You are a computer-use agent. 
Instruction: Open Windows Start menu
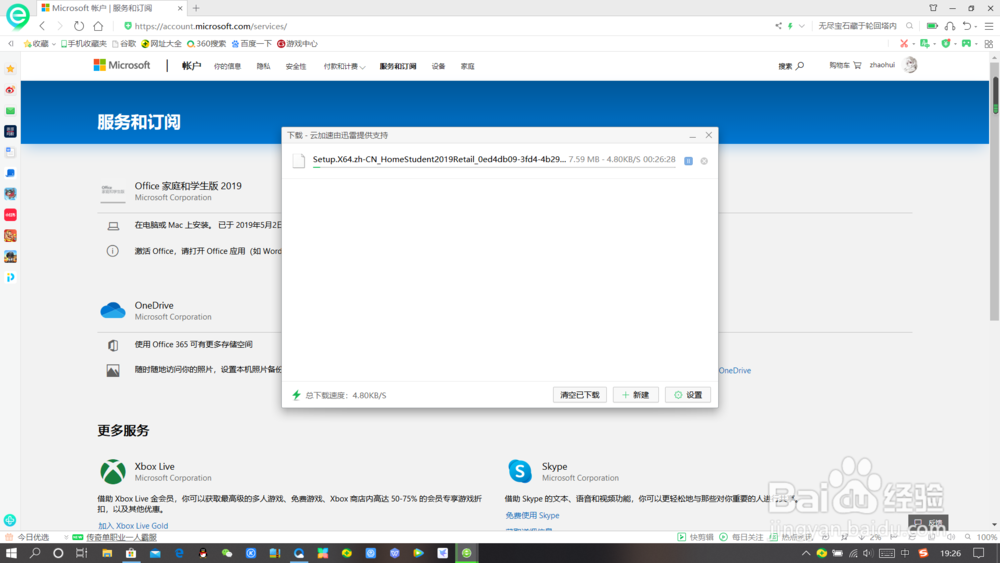click(x=11, y=553)
